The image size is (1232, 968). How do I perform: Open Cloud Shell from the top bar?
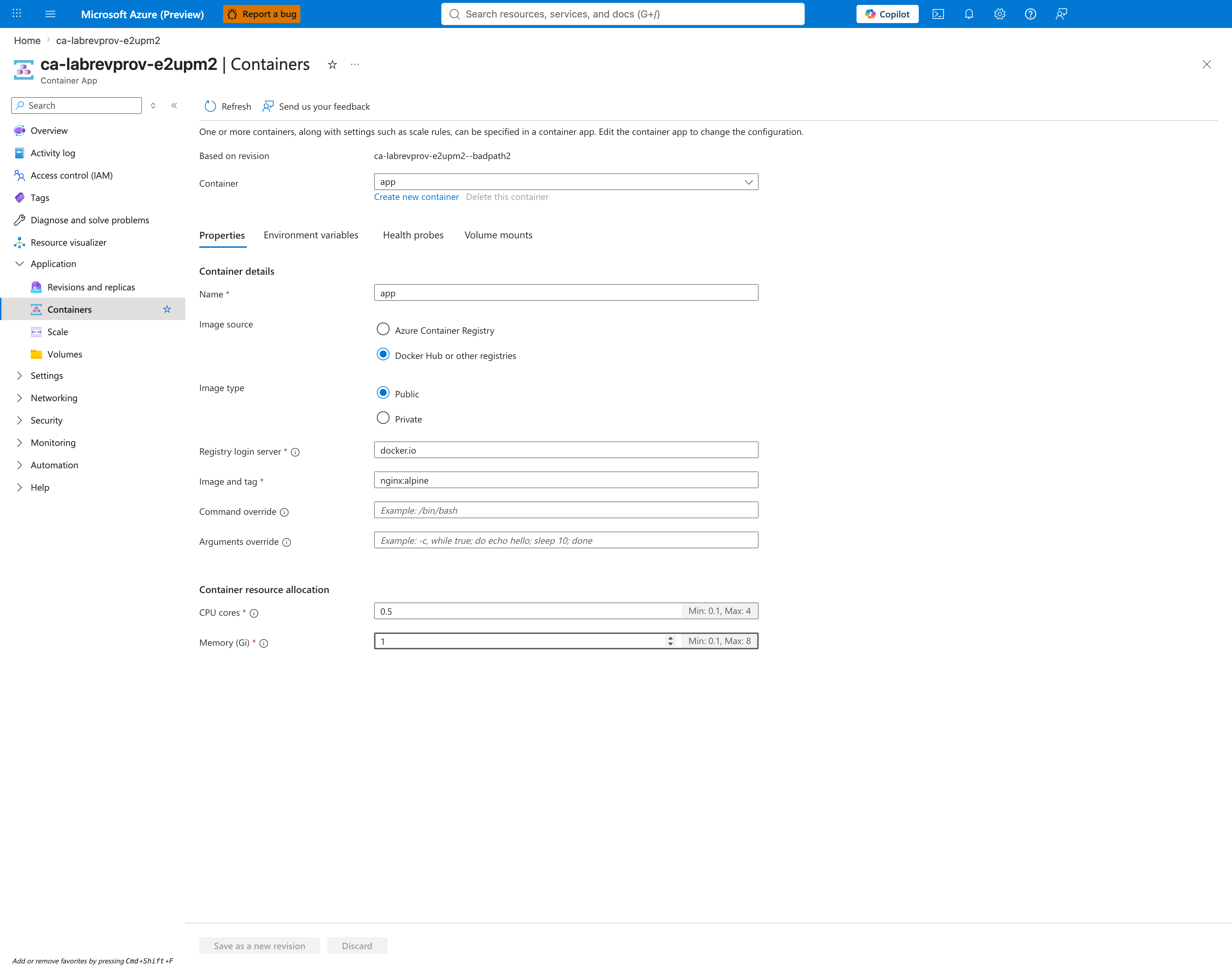pos(938,14)
